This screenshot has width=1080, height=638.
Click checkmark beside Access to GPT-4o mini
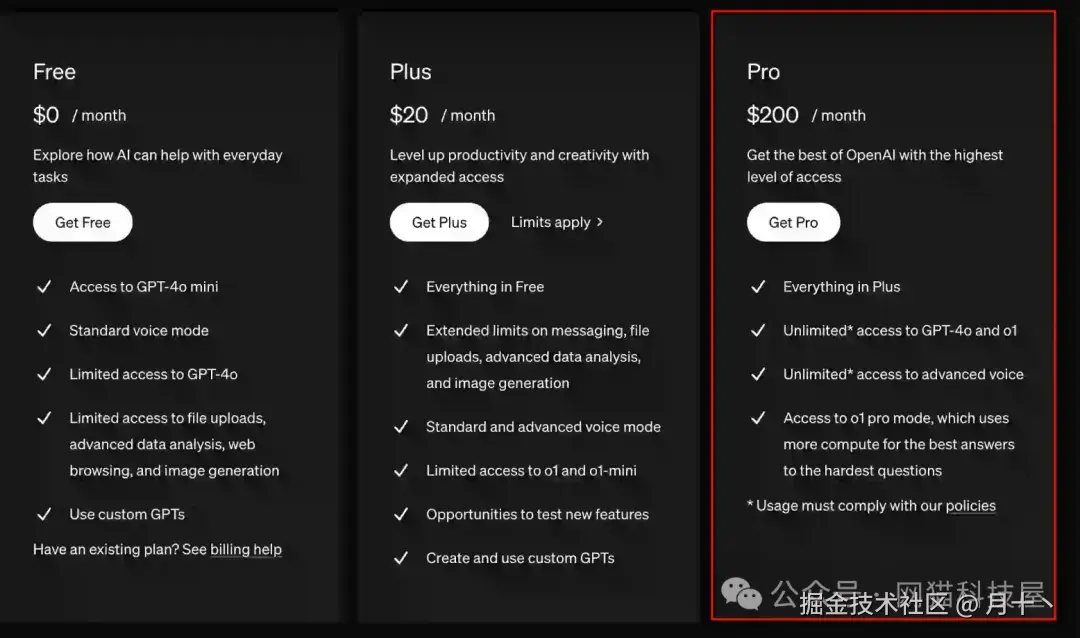44,287
